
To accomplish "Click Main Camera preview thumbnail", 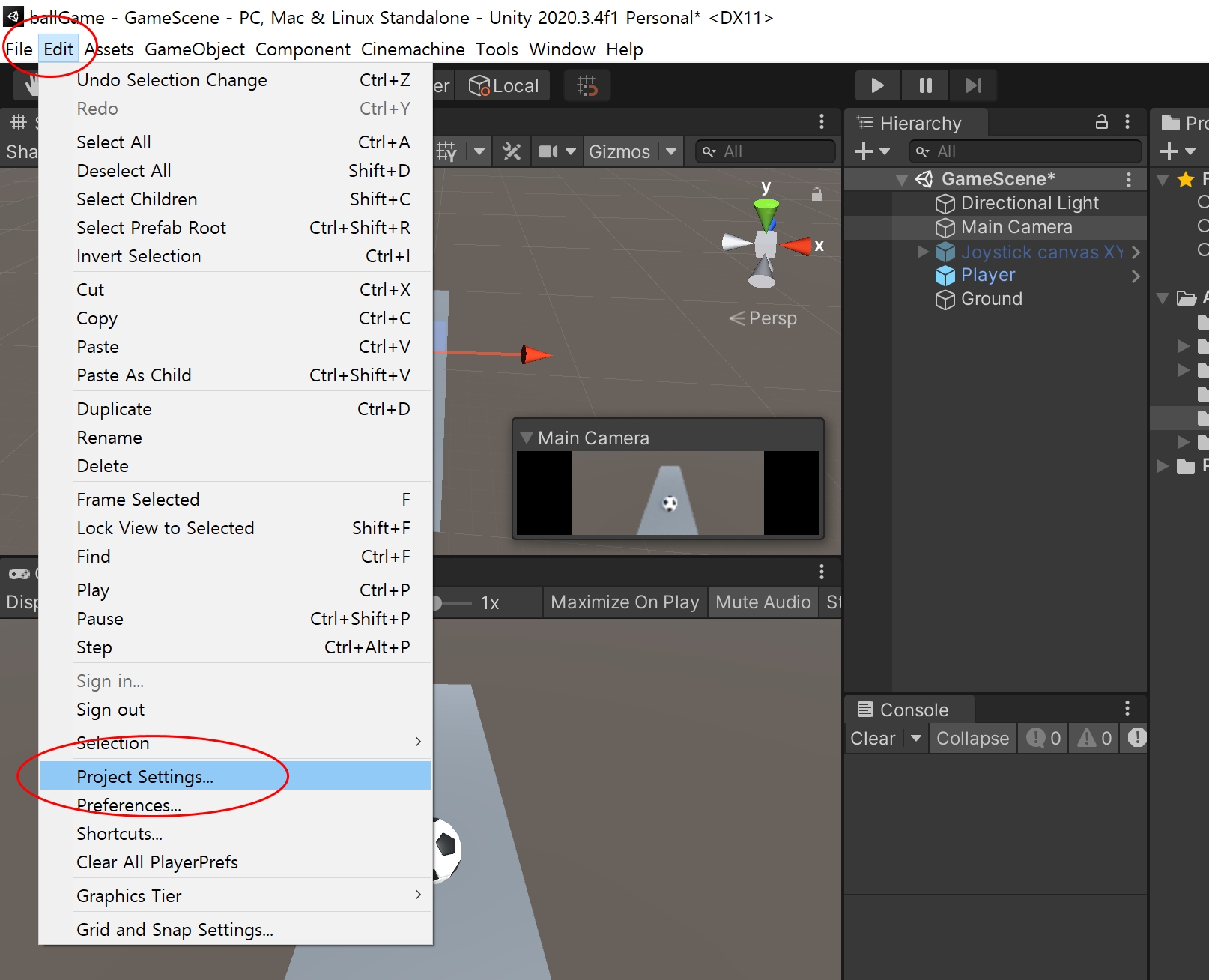I will 668,493.
